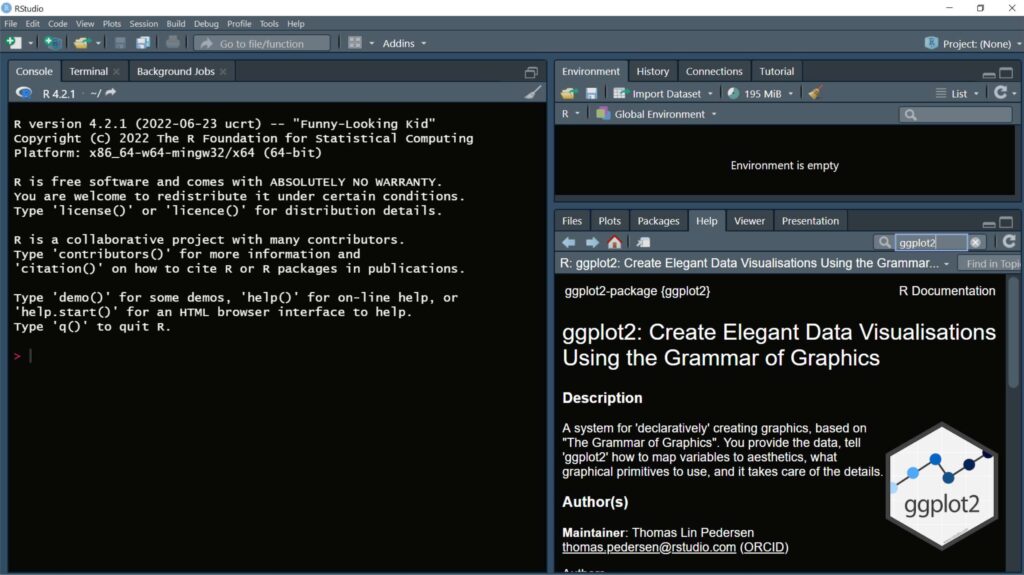Show the help topic in a new window
The height and width of the screenshot is (575, 1024).
(643, 242)
